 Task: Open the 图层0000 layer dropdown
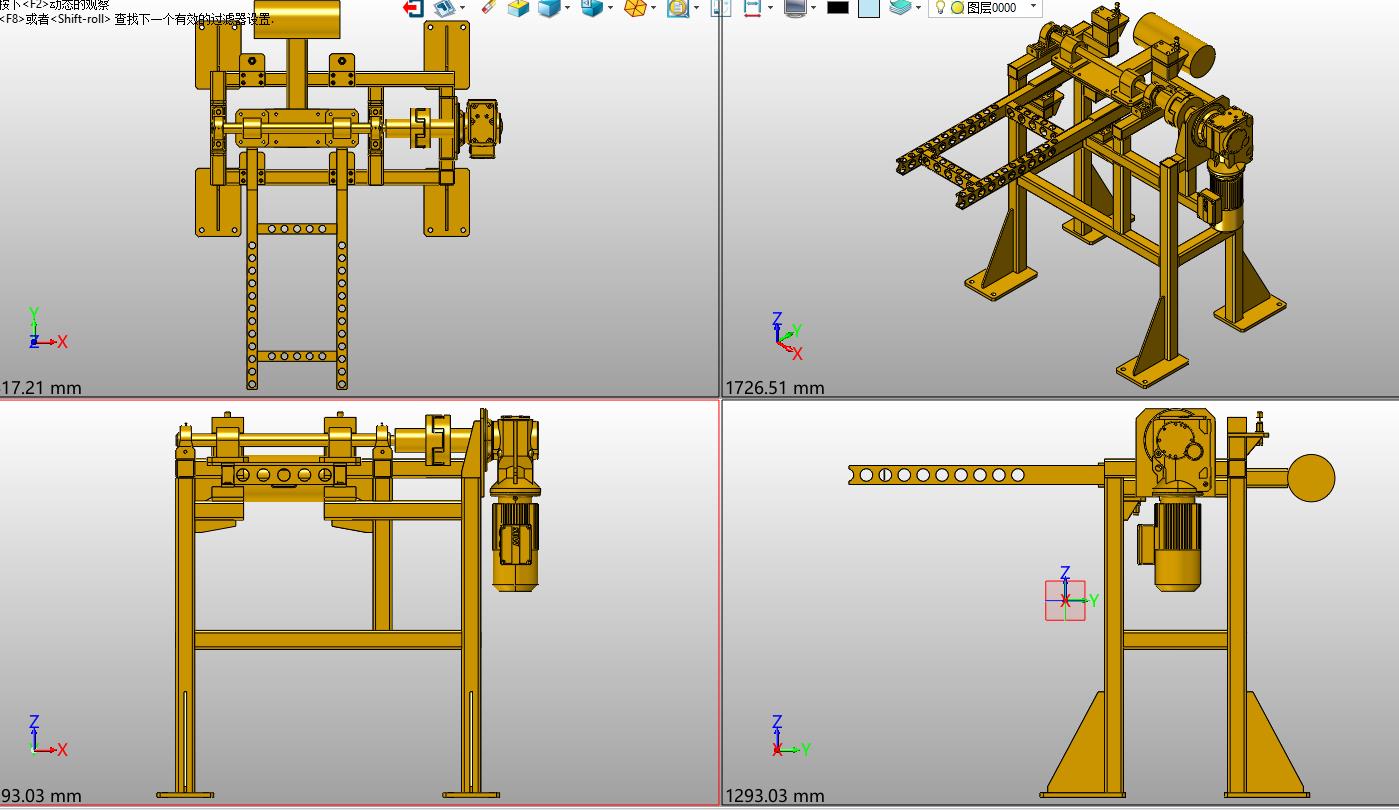click(x=1033, y=7)
